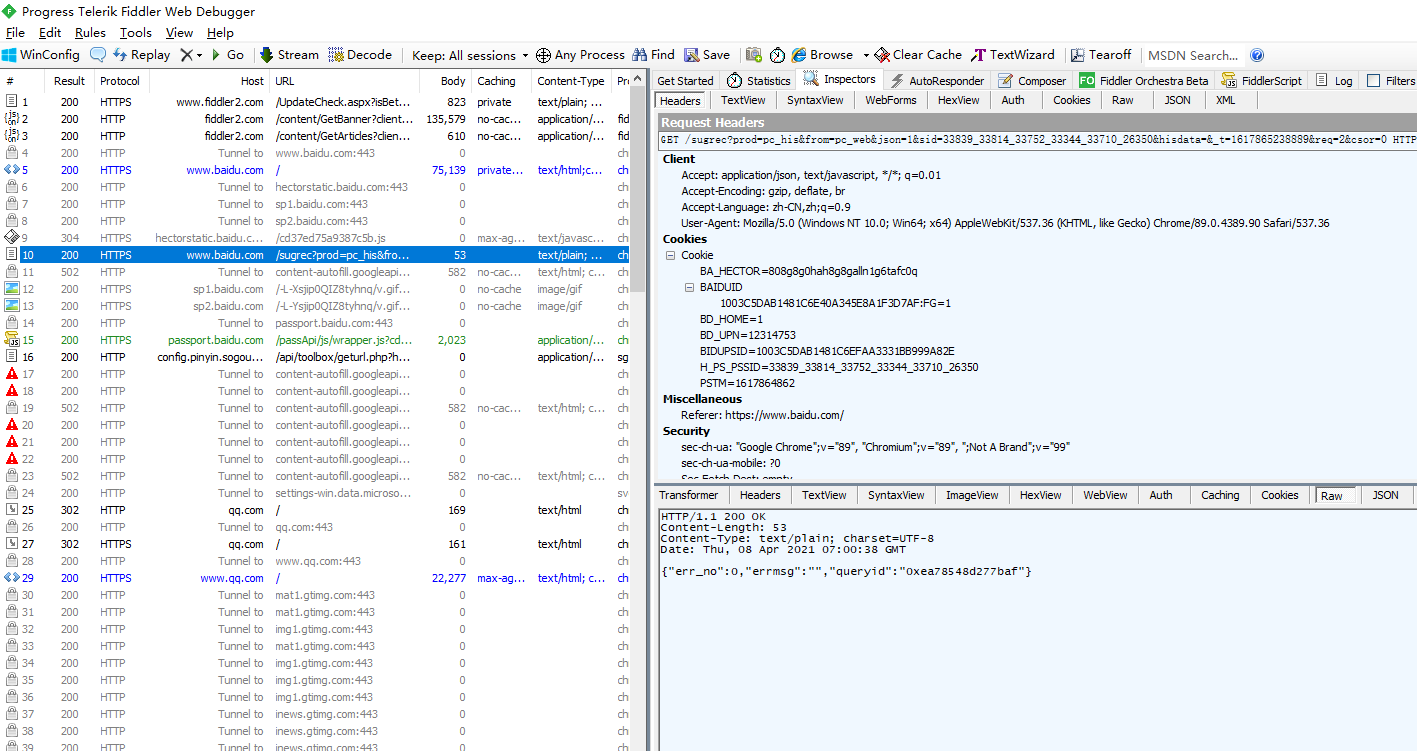
Task: Replay the selected session
Action: pyautogui.click(x=141, y=55)
